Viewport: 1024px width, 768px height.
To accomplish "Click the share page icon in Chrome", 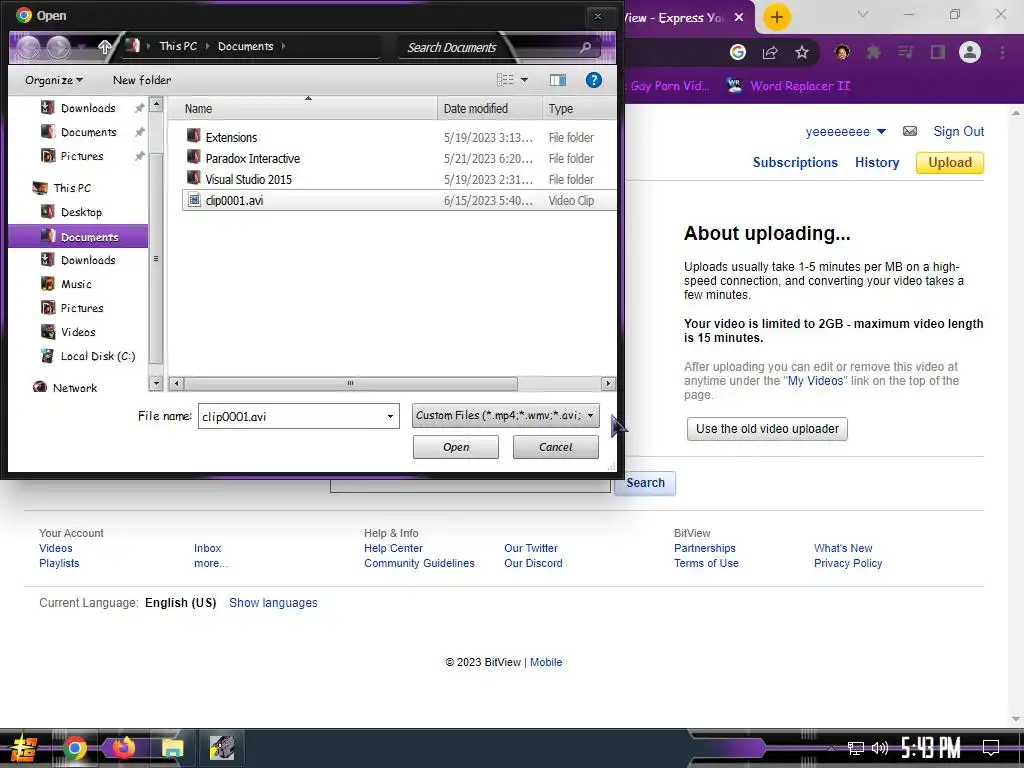I will click(770, 52).
